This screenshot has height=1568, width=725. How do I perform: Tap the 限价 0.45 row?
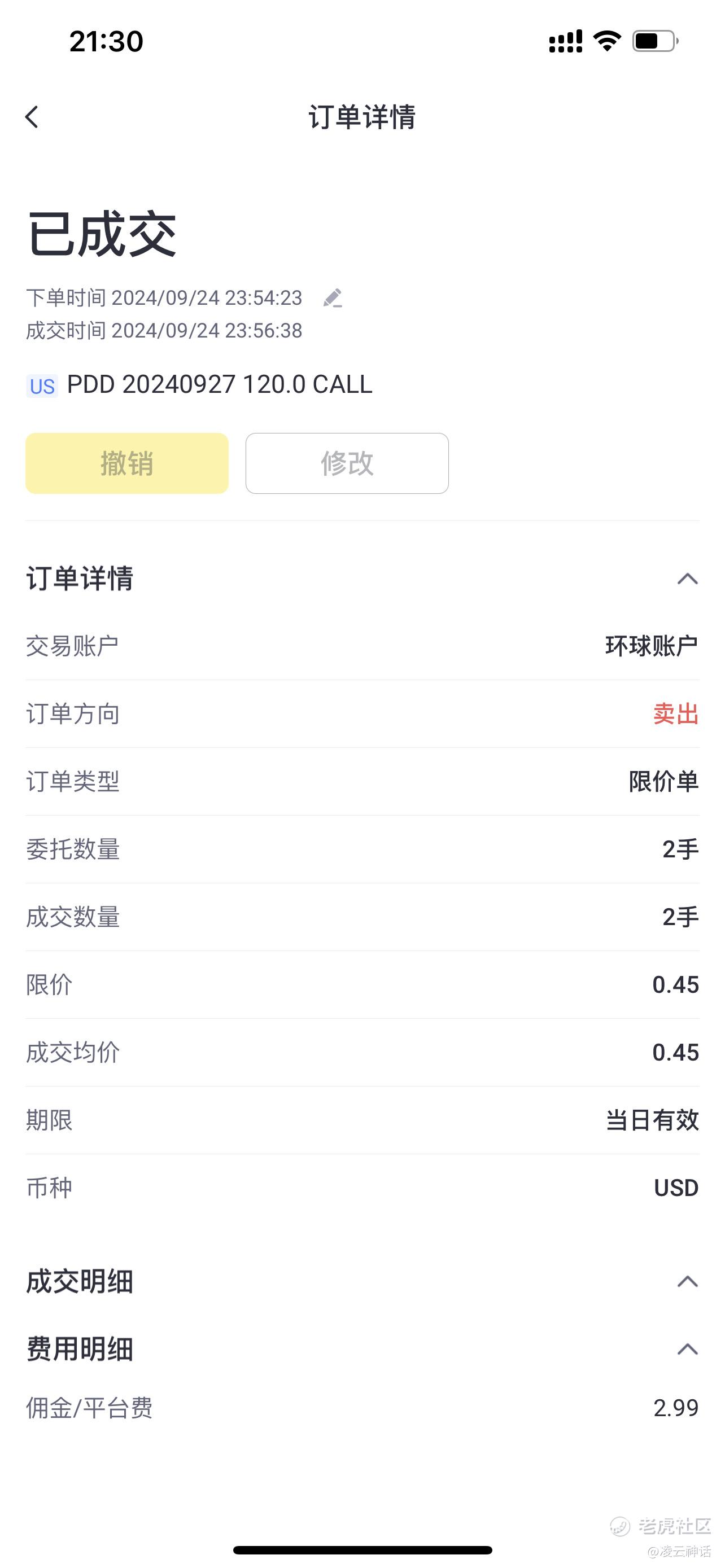point(362,985)
